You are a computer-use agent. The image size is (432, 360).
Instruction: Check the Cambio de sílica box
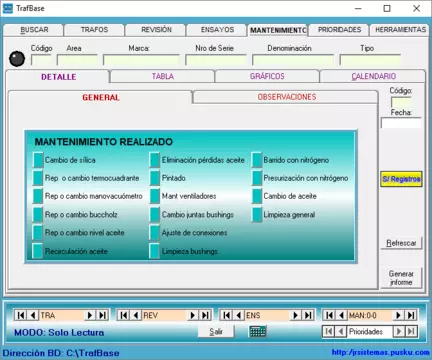[38, 160]
